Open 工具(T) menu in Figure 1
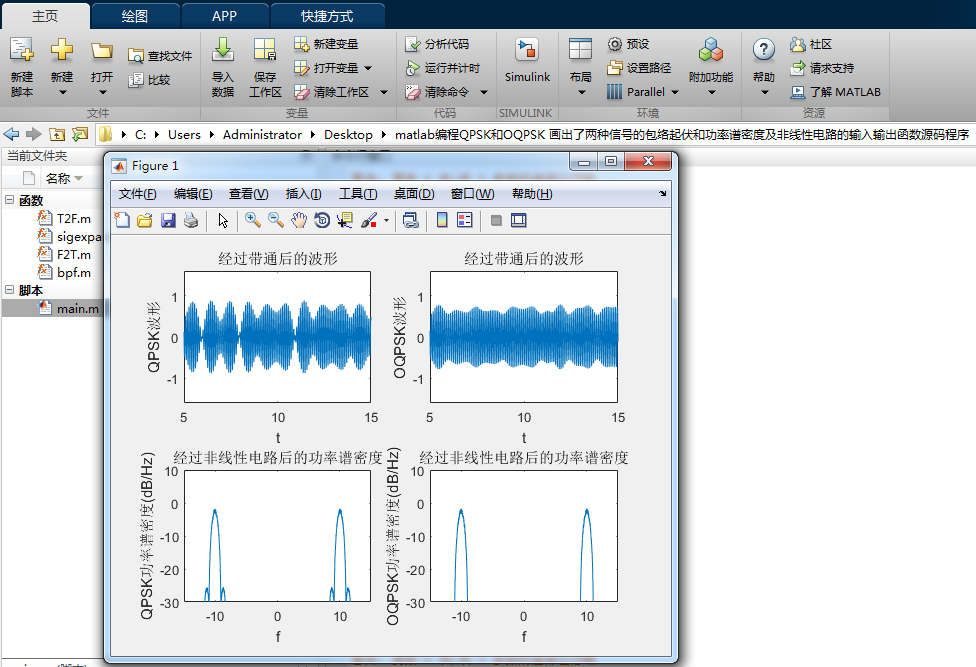976x667 pixels. pyautogui.click(x=358, y=194)
